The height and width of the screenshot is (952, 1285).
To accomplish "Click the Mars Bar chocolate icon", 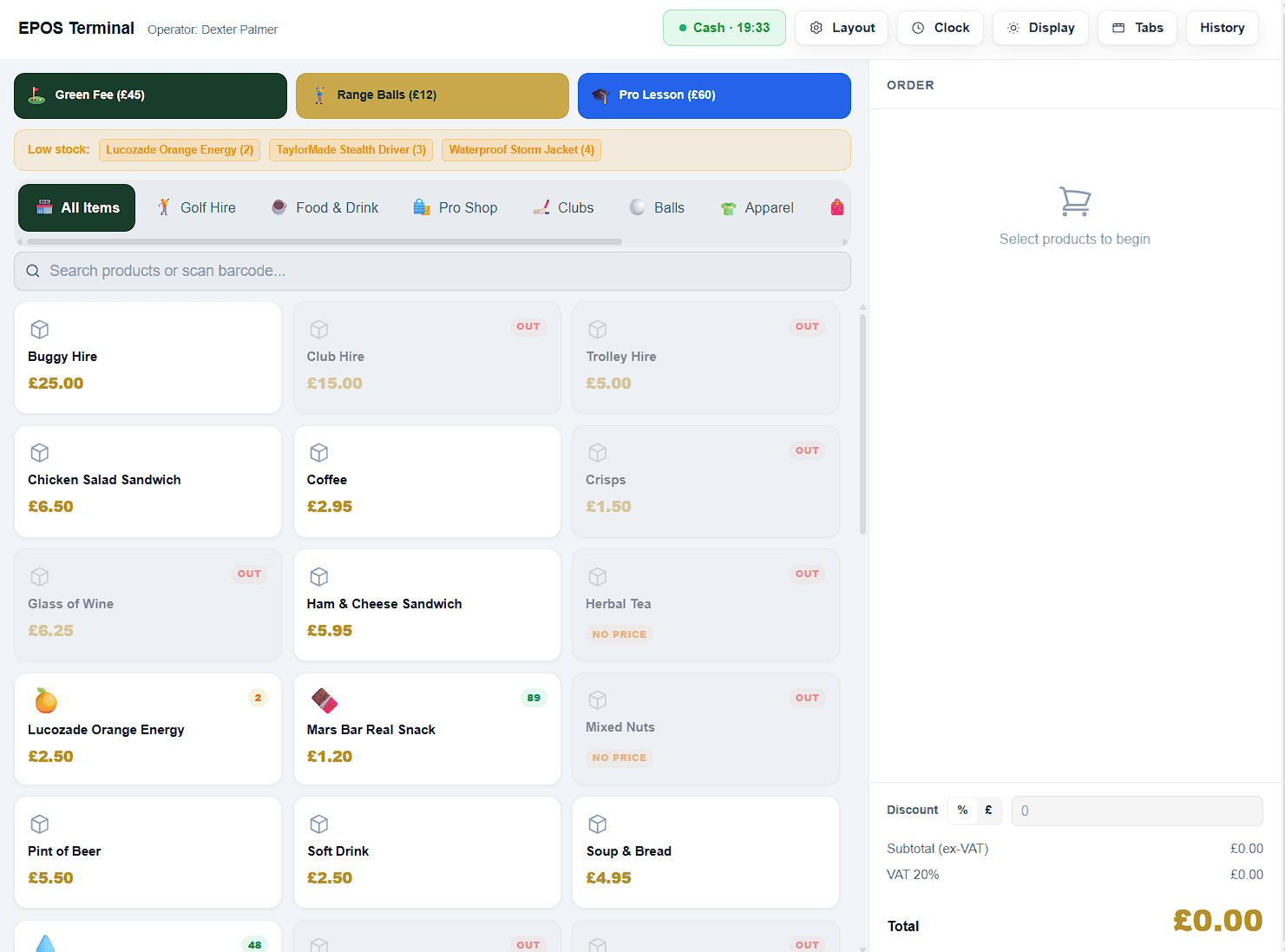I will coord(325,699).
